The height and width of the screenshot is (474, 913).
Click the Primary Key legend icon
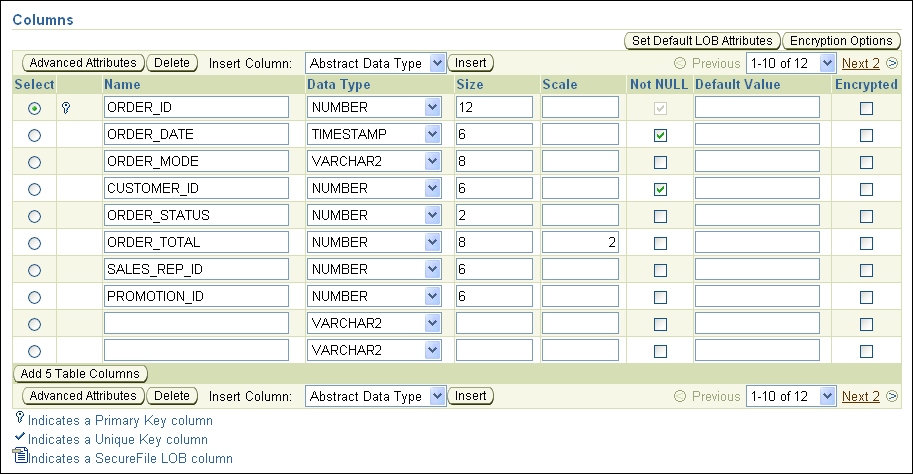[x=20, y=419]
